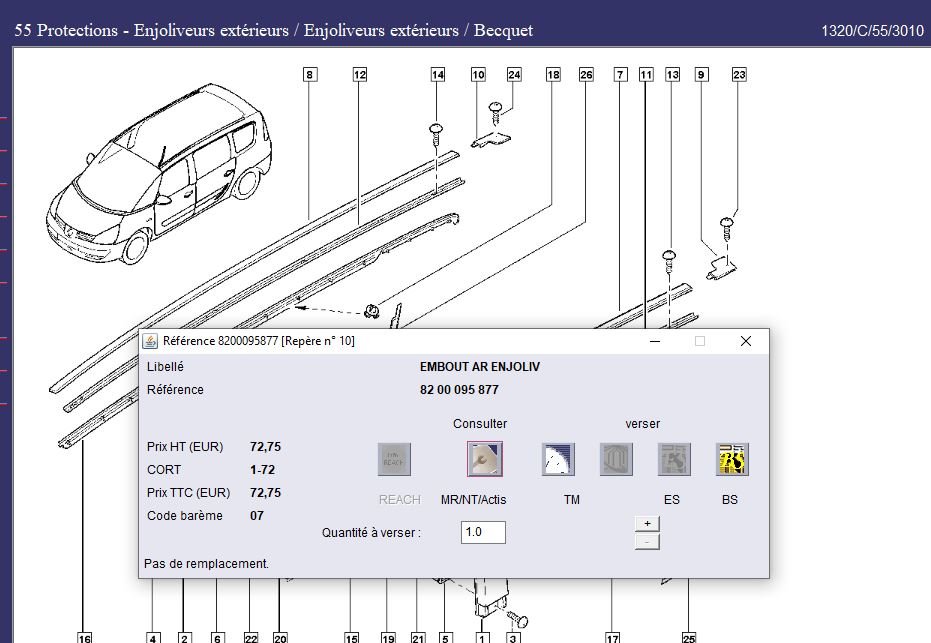Click the Java icon in dialog title bar
The height and width of the screenshot is (643, 931).
(x=150, y=341)
